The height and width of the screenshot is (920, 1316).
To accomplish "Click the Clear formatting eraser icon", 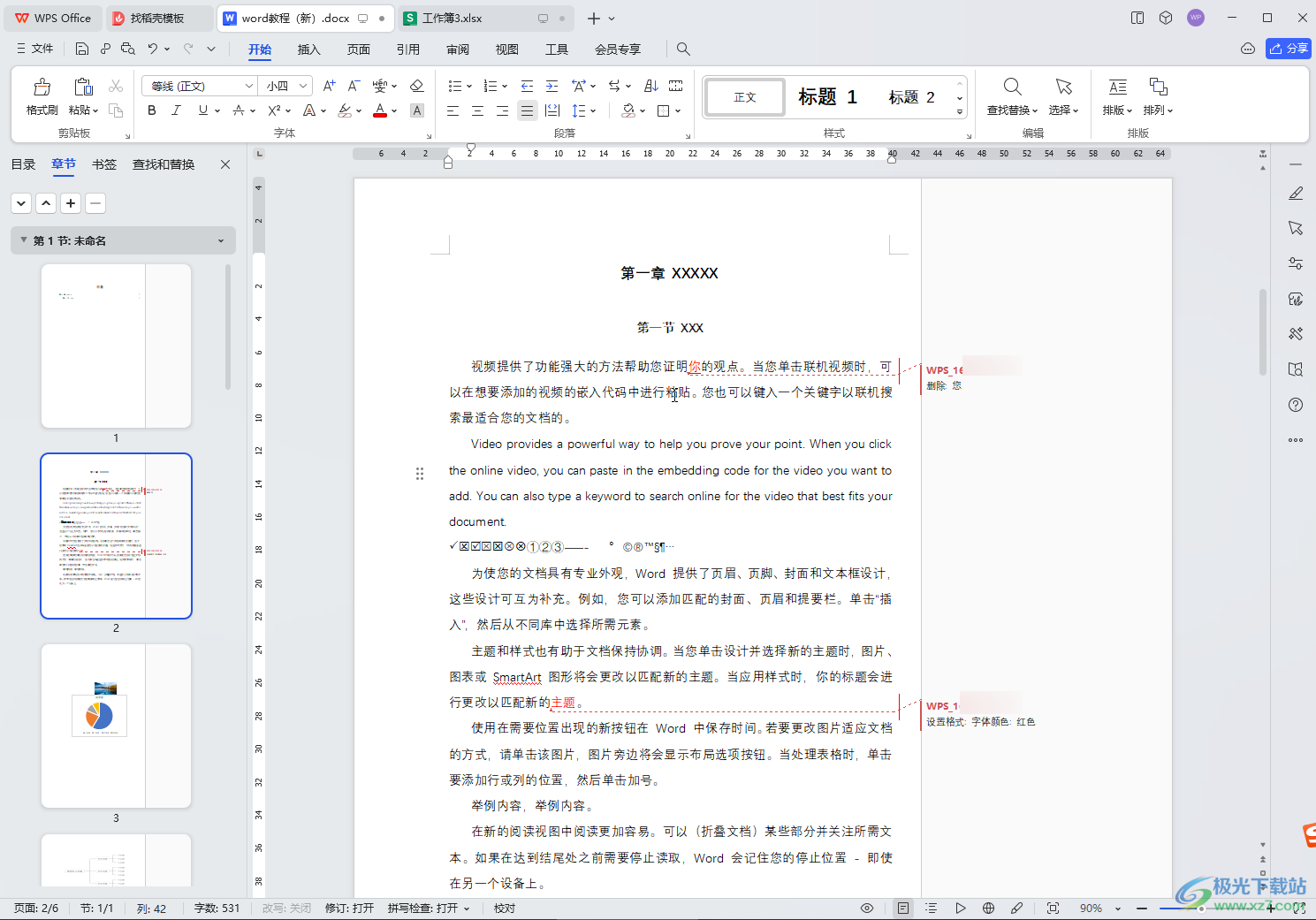I will [417, 86].
